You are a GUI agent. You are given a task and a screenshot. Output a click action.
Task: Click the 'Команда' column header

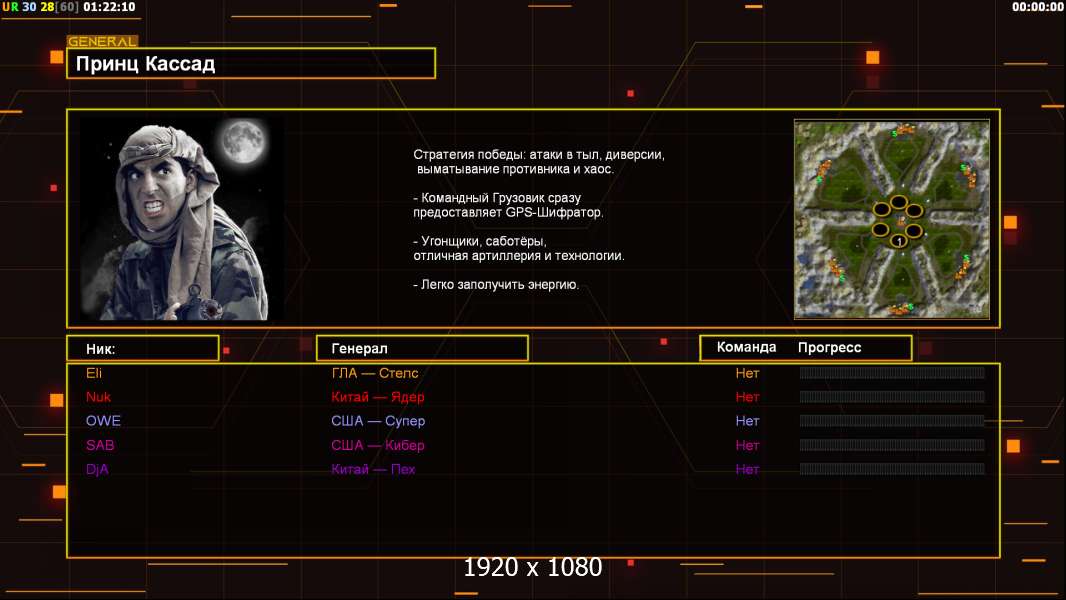[x=746, y=347]
